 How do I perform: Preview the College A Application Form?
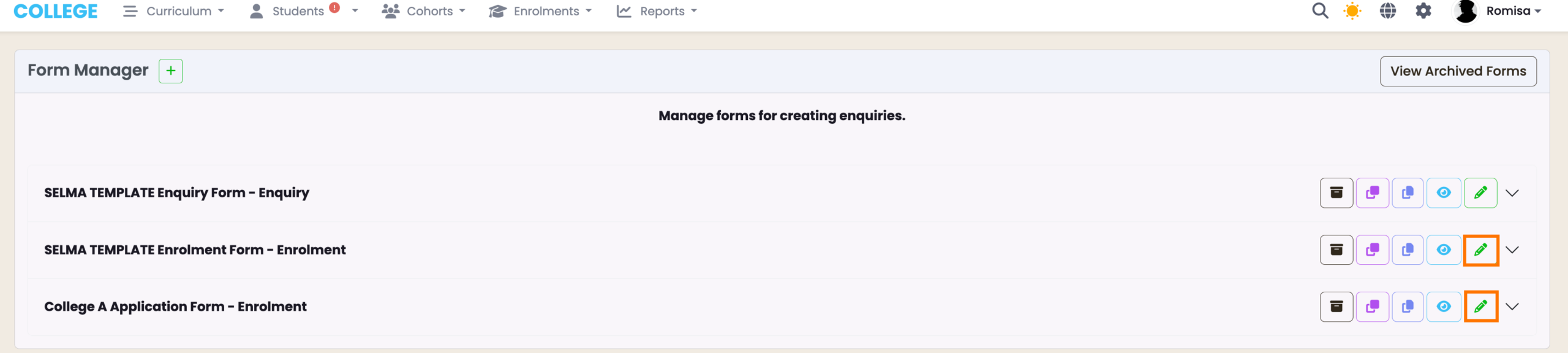[x=1444, y=306]
